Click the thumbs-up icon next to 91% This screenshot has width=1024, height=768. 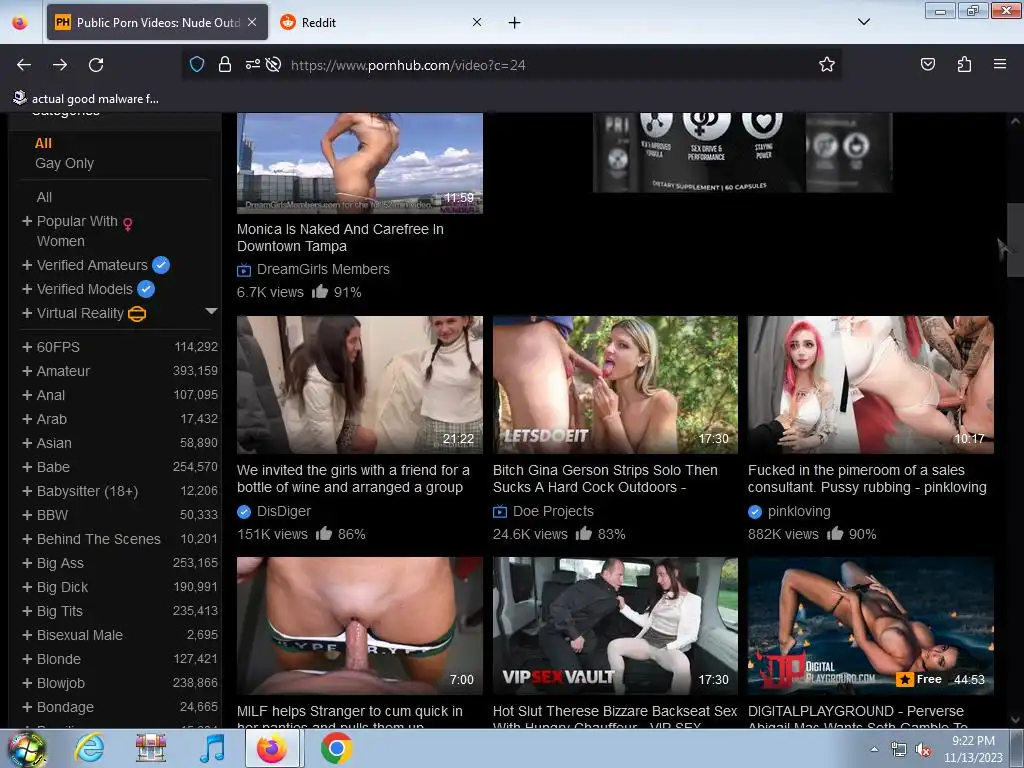pyautogui.click(x=320, y=291)
